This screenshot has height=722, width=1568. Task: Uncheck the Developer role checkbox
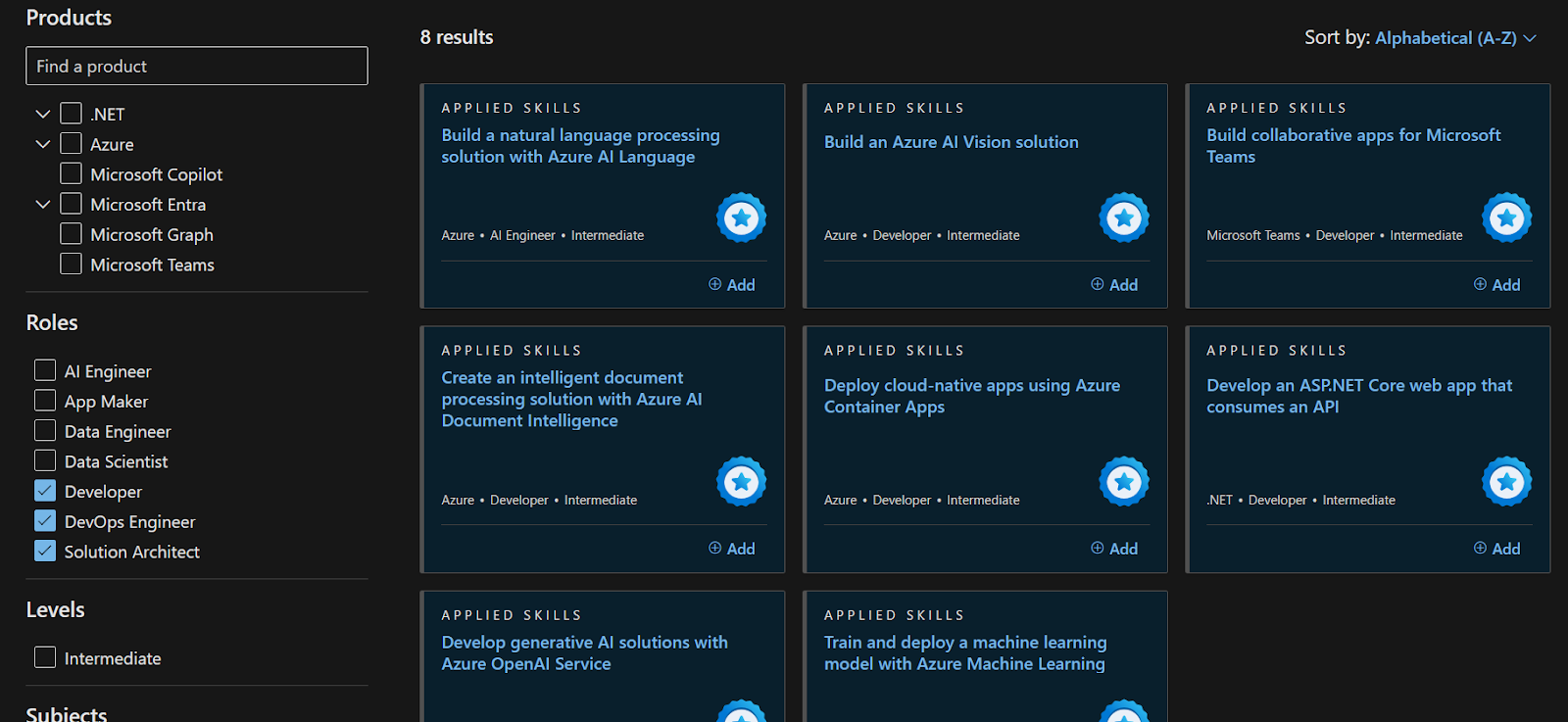coord(45,491)
